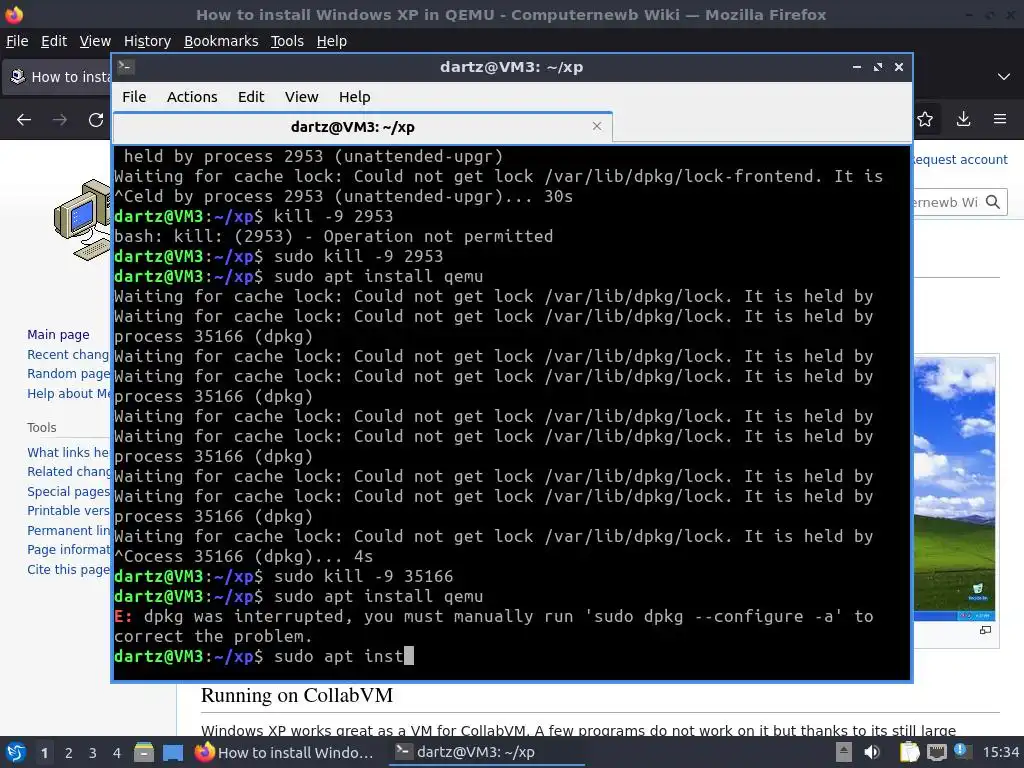The image size is (1024, 768).
Task: Click the show desktop icon in taskbar
Action: pyautogui.click(x=173, y=753)
